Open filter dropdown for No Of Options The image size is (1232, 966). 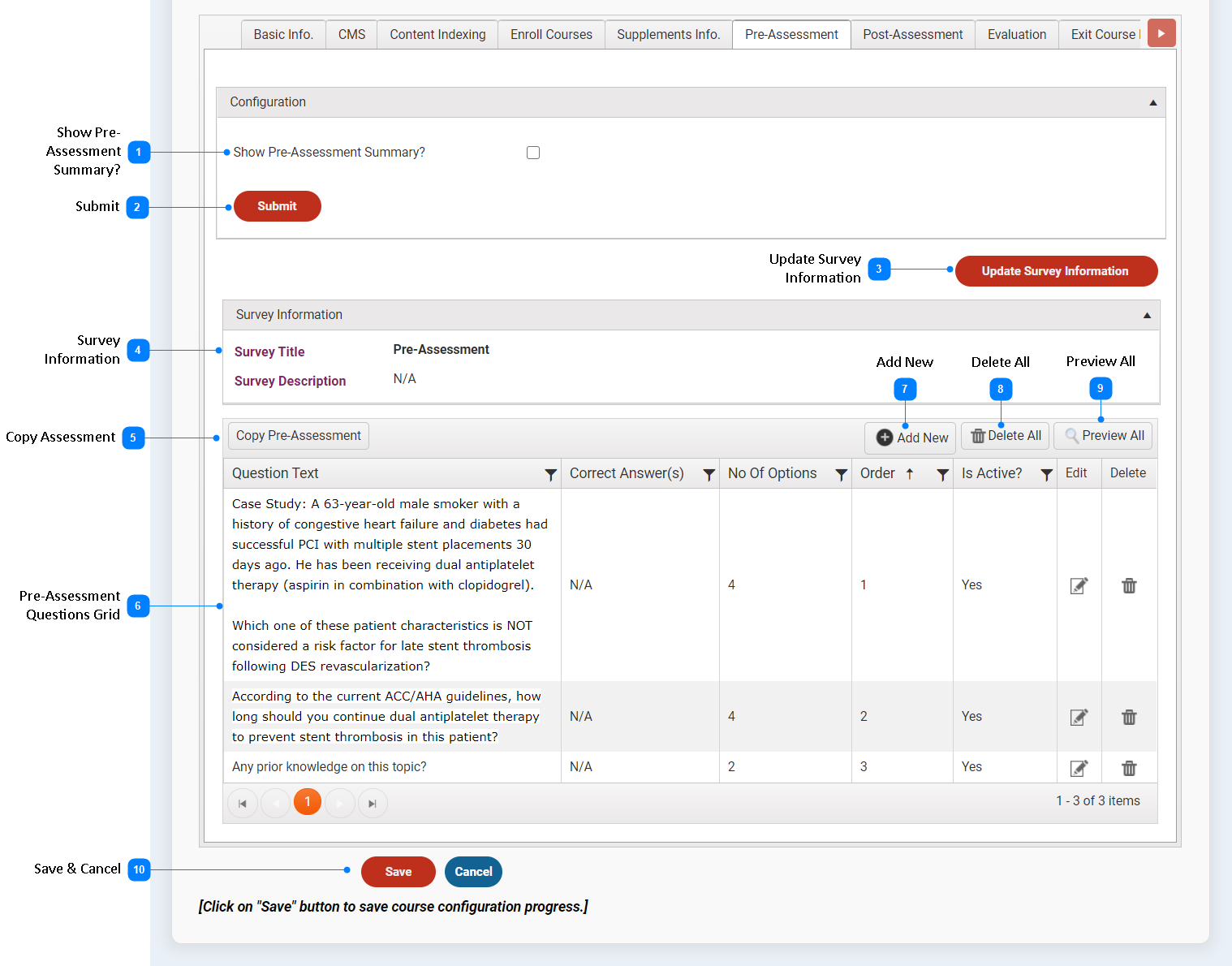(x=841, y=474)
